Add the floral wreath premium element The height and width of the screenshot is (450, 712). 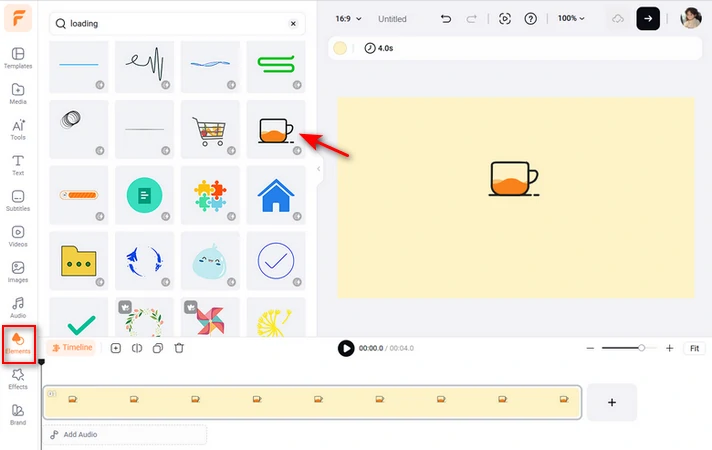(x=144, y=317)
